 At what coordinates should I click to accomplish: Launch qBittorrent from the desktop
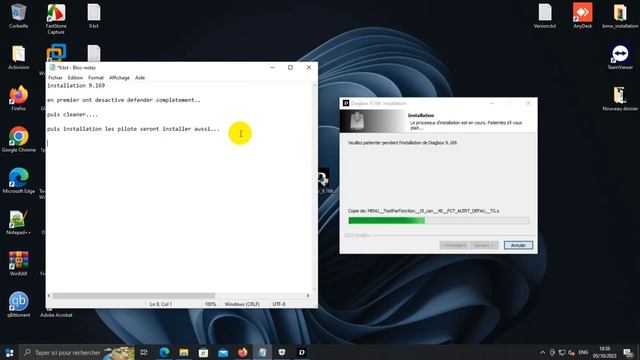[x=18, y=304]
